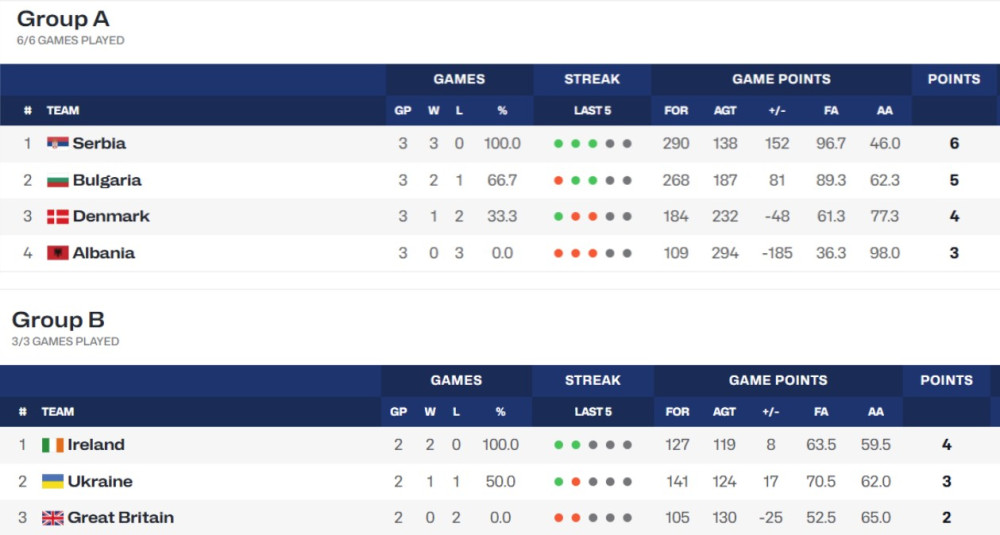Click the Group B FOR column header
Image resolution: width=1000 pixels, height=535 pixels.
coord(677,412)
